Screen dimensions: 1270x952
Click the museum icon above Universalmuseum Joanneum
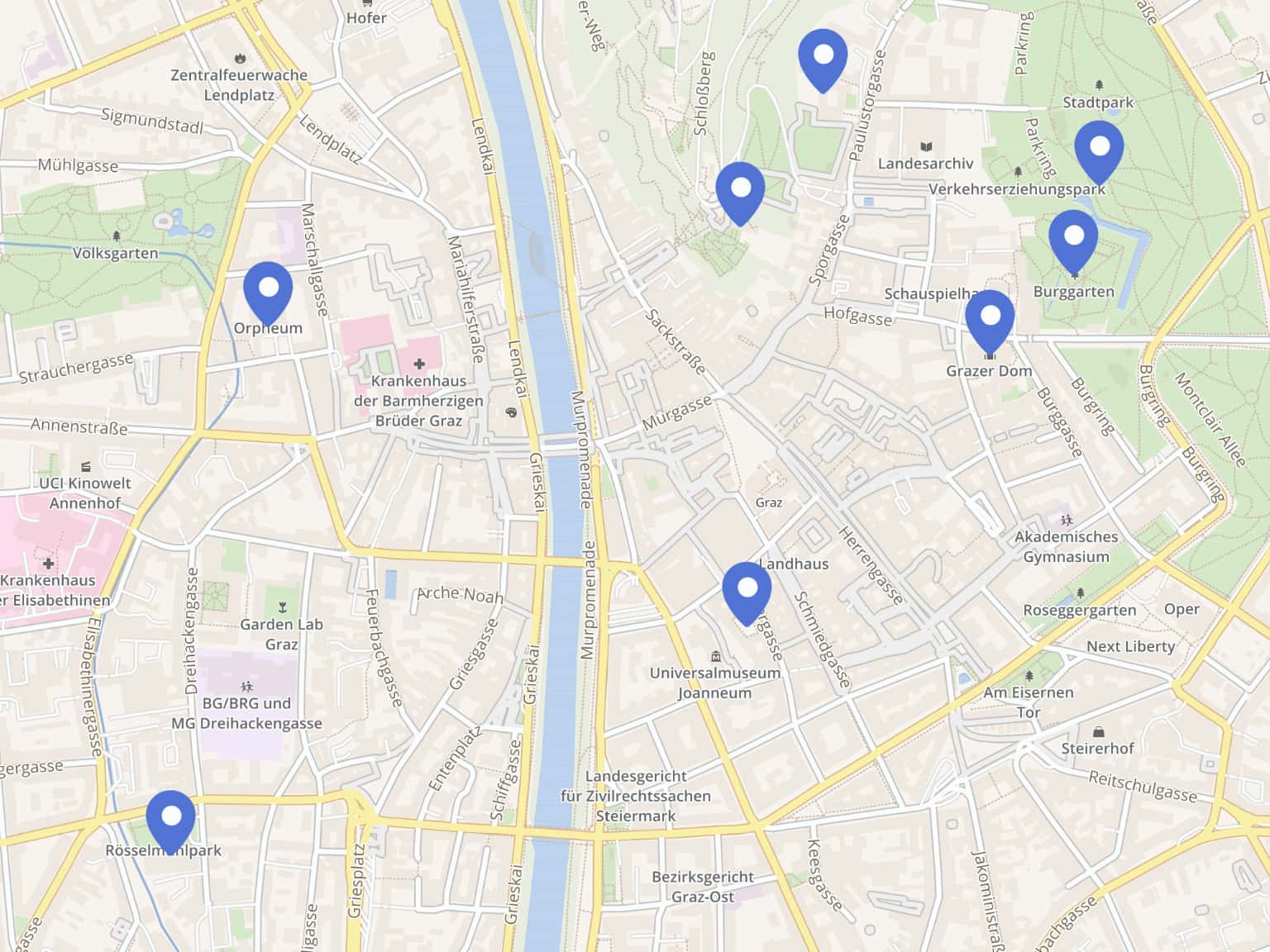click(715, 656)
